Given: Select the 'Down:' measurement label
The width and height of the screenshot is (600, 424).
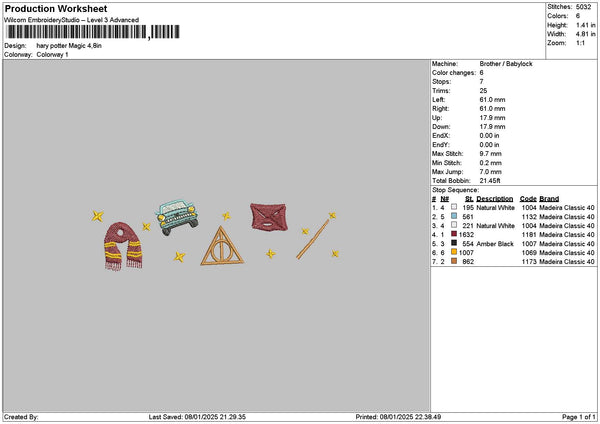Looking at the screenshot, I should coord(441,127).
